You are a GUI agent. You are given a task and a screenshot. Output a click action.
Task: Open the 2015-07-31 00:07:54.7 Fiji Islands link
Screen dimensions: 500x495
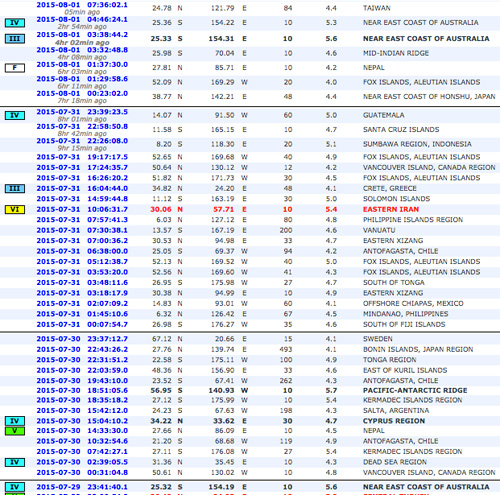(x=82, y=325)
